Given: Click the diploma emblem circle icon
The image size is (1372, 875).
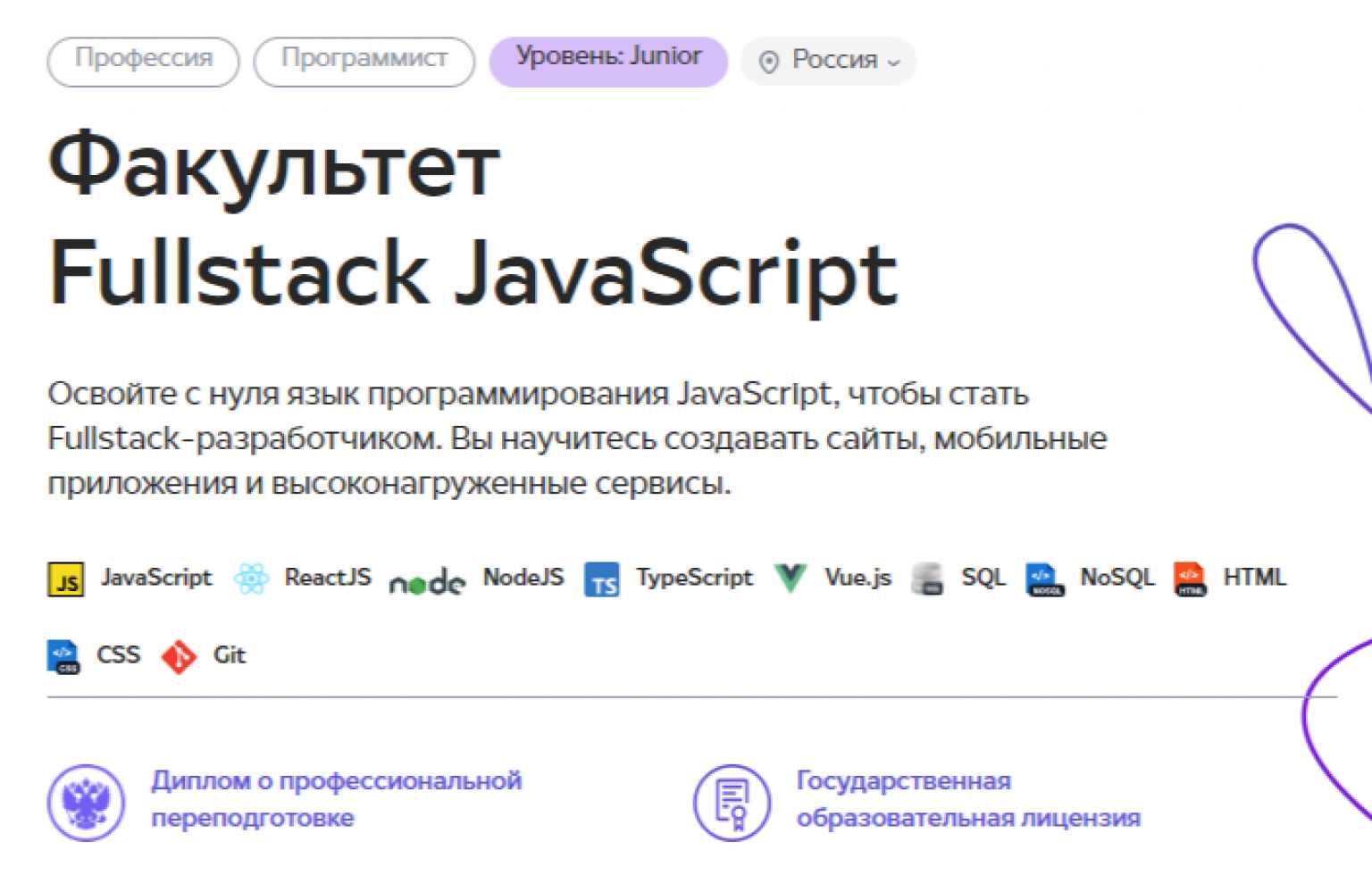Looking at the screenshot, I should (86, 803).
